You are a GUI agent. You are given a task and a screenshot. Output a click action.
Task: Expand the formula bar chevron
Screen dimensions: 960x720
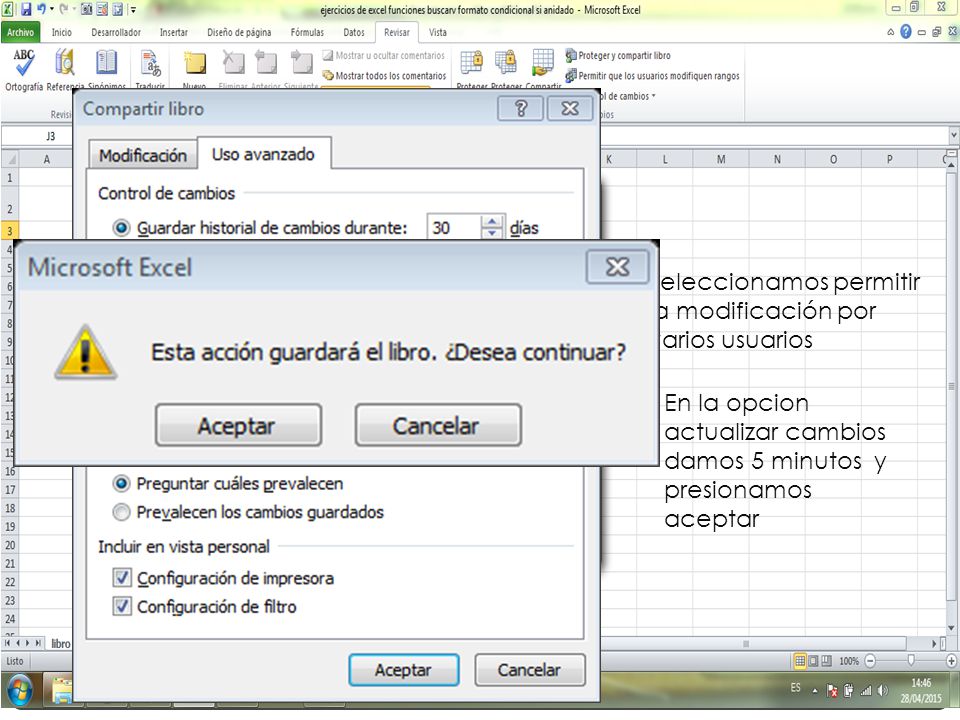point(953,135)
